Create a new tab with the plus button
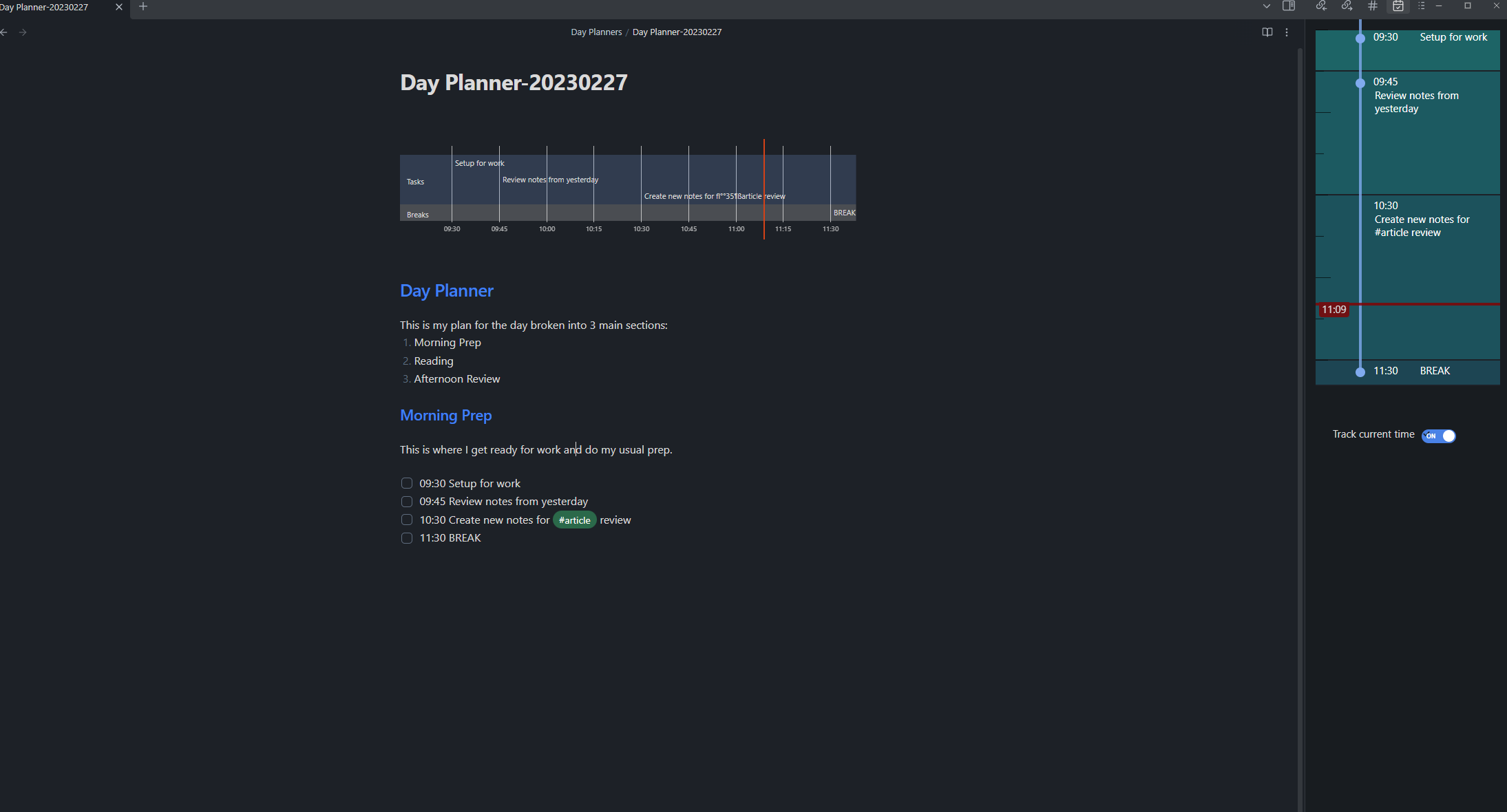This screenshot has height=812, width=1507. coord(143,6)
